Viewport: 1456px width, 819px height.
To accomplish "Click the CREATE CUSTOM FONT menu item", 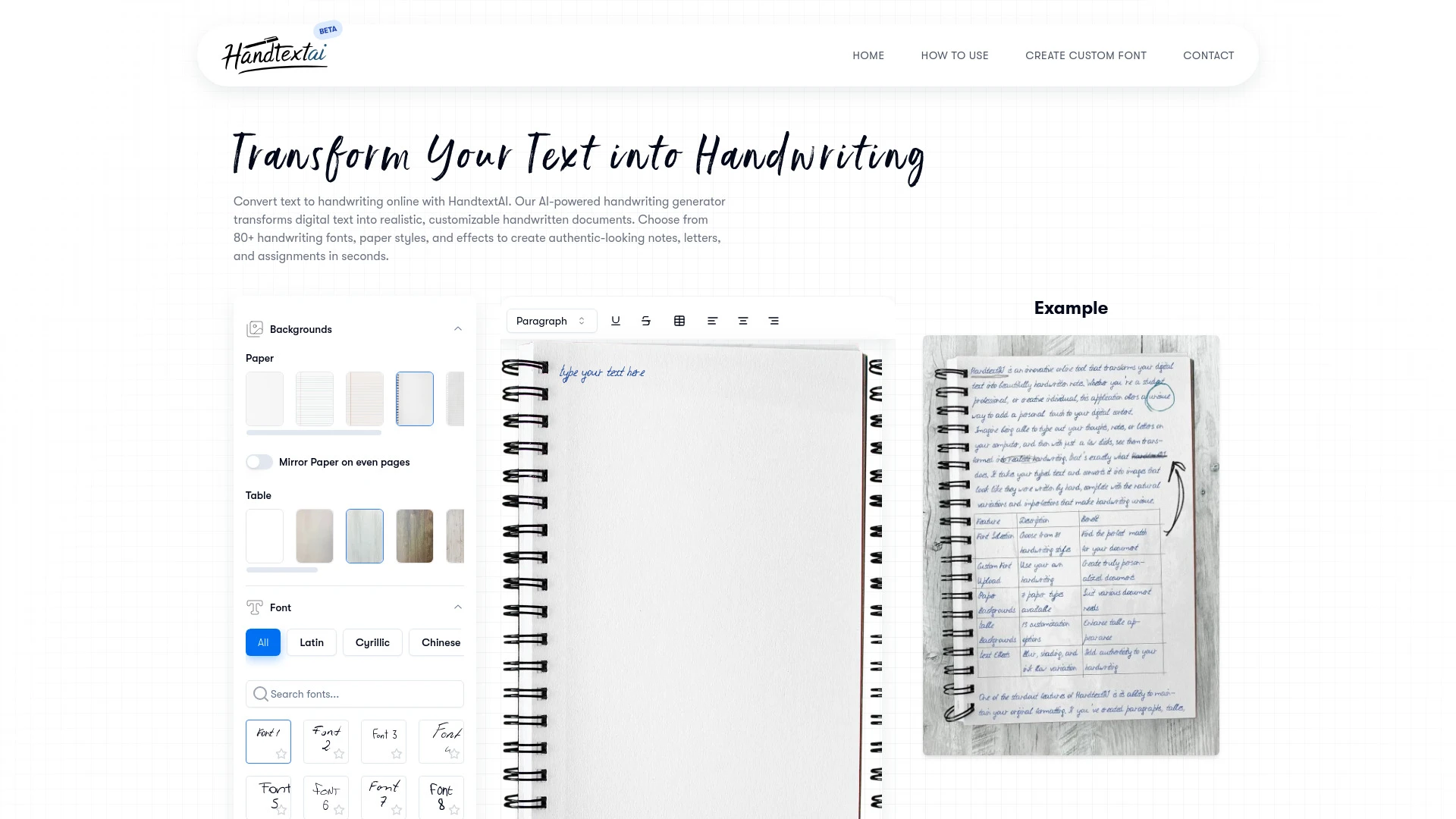I will (x=1085, y=55).
